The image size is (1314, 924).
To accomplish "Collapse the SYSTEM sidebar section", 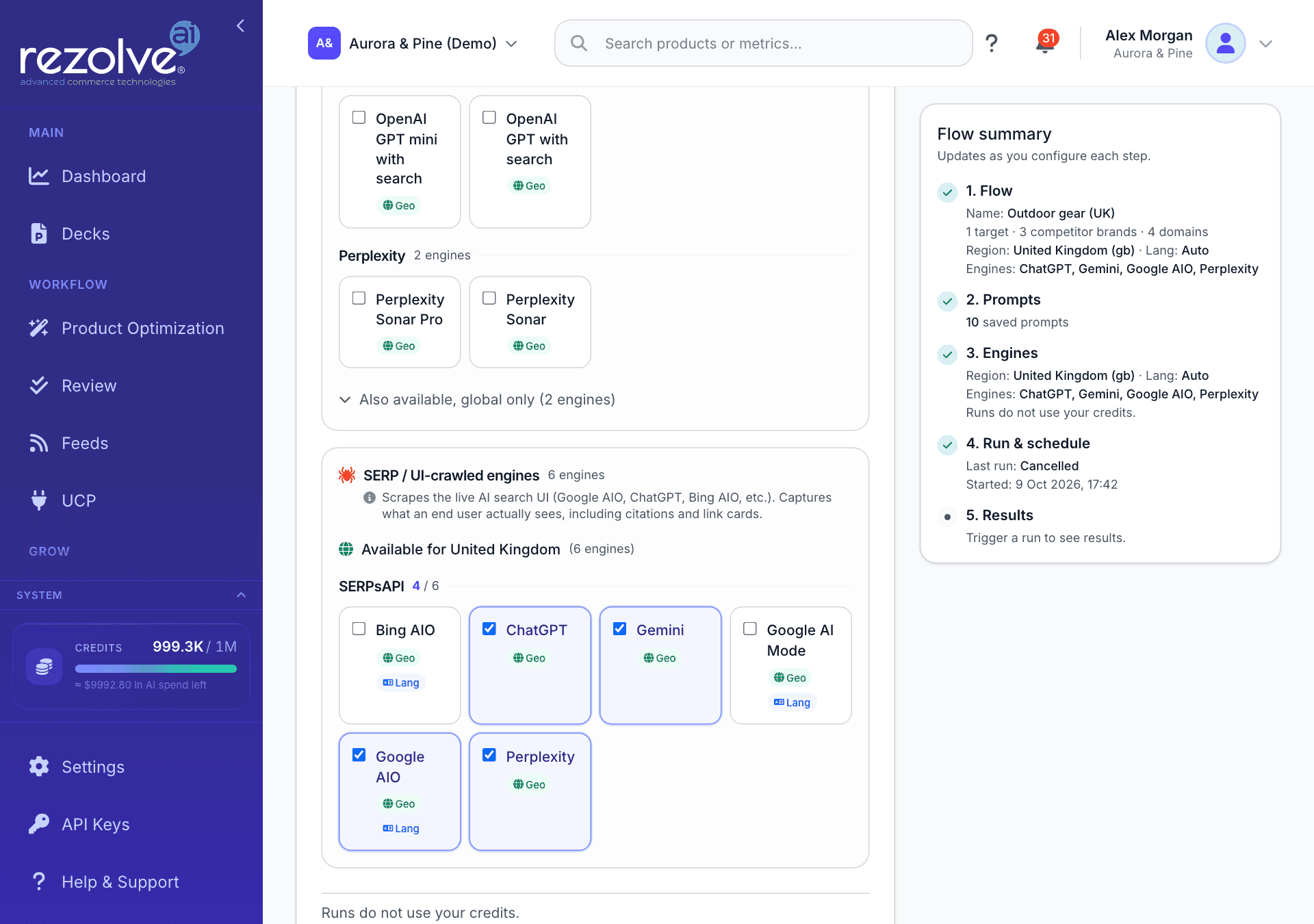I will [241, 595].
